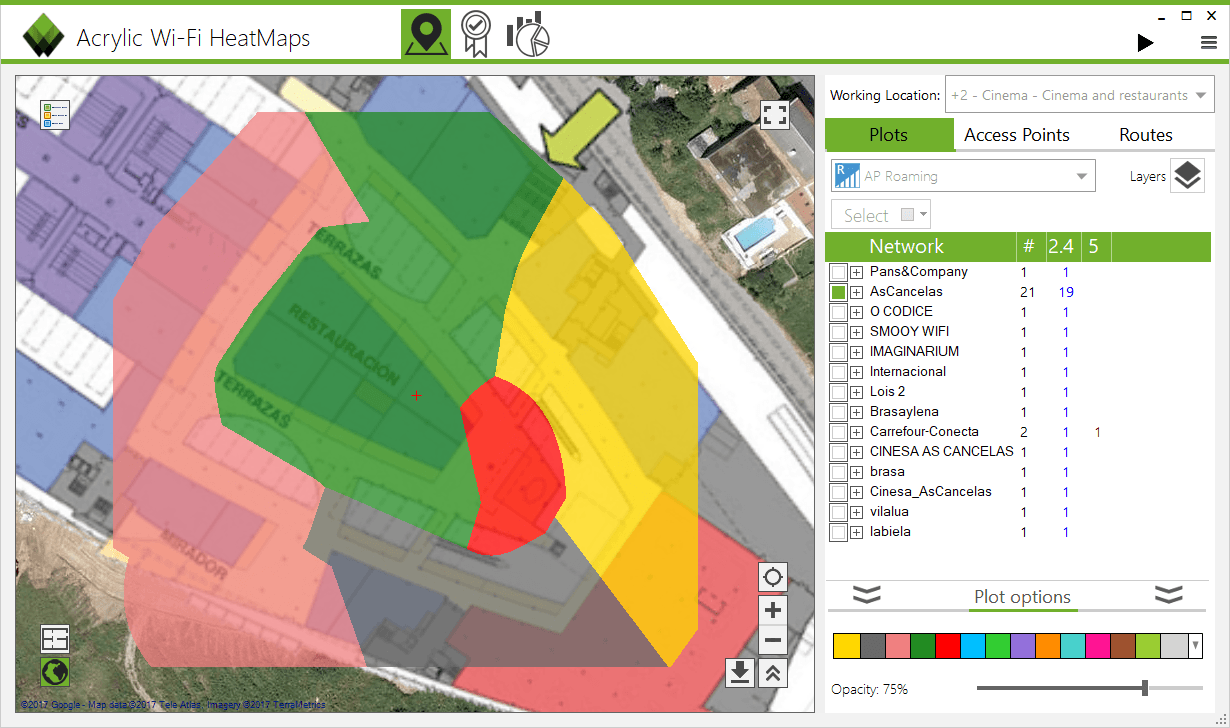1230x728 pixels.
Task: Sort by the # column header
Action: point(1029,246)
